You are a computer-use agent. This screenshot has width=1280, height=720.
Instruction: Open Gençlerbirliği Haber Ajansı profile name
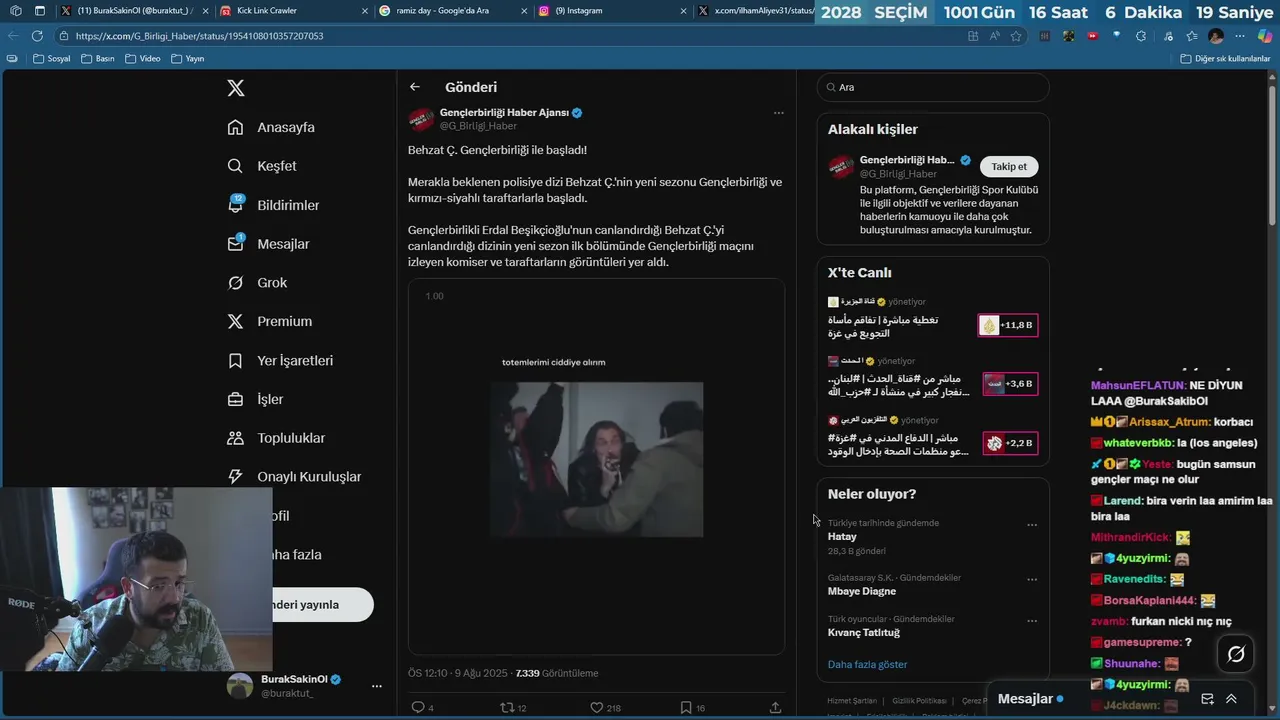pyautogui.click(x=504, y=113)
